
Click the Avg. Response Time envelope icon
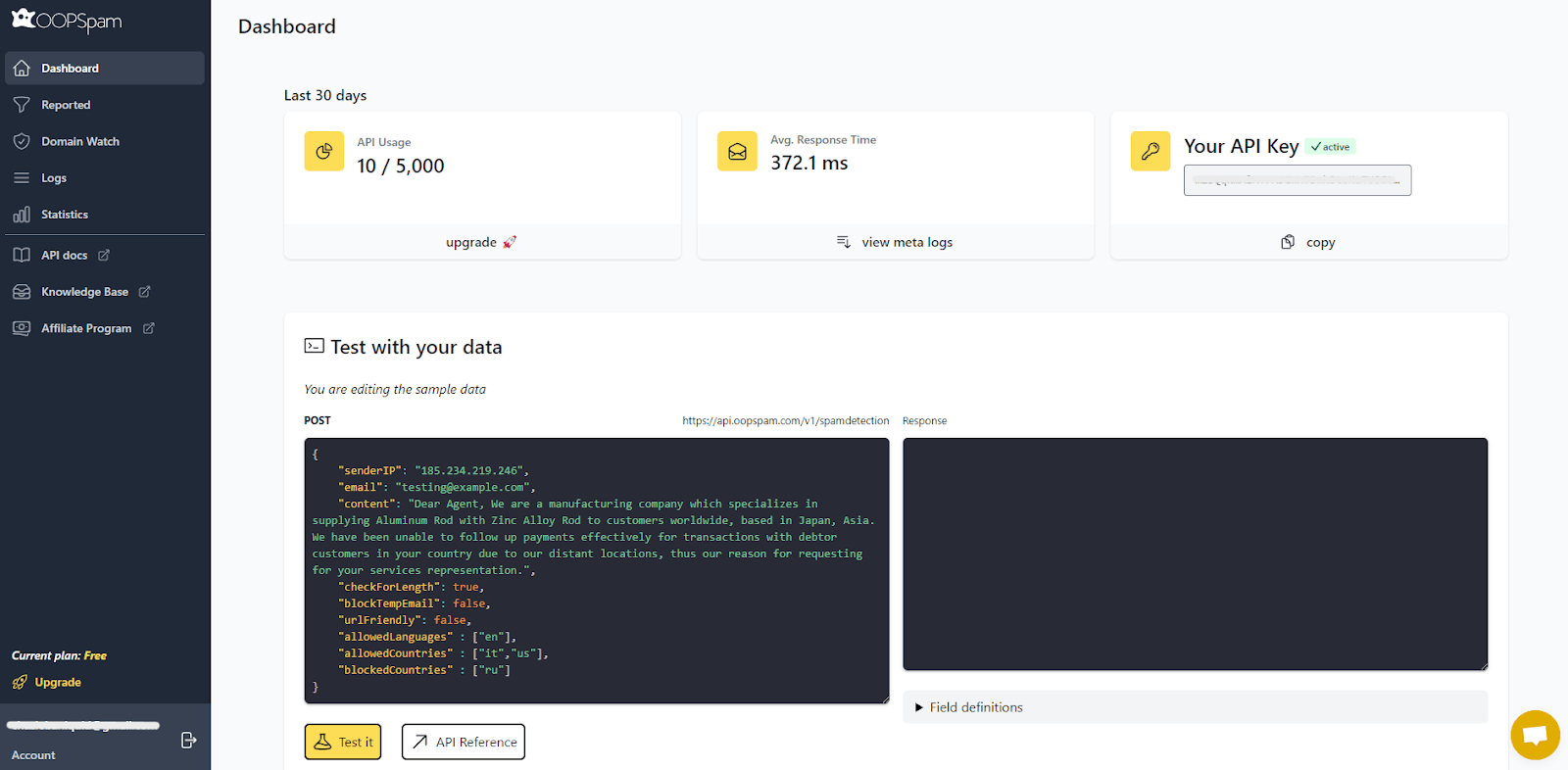pos(737,152)
